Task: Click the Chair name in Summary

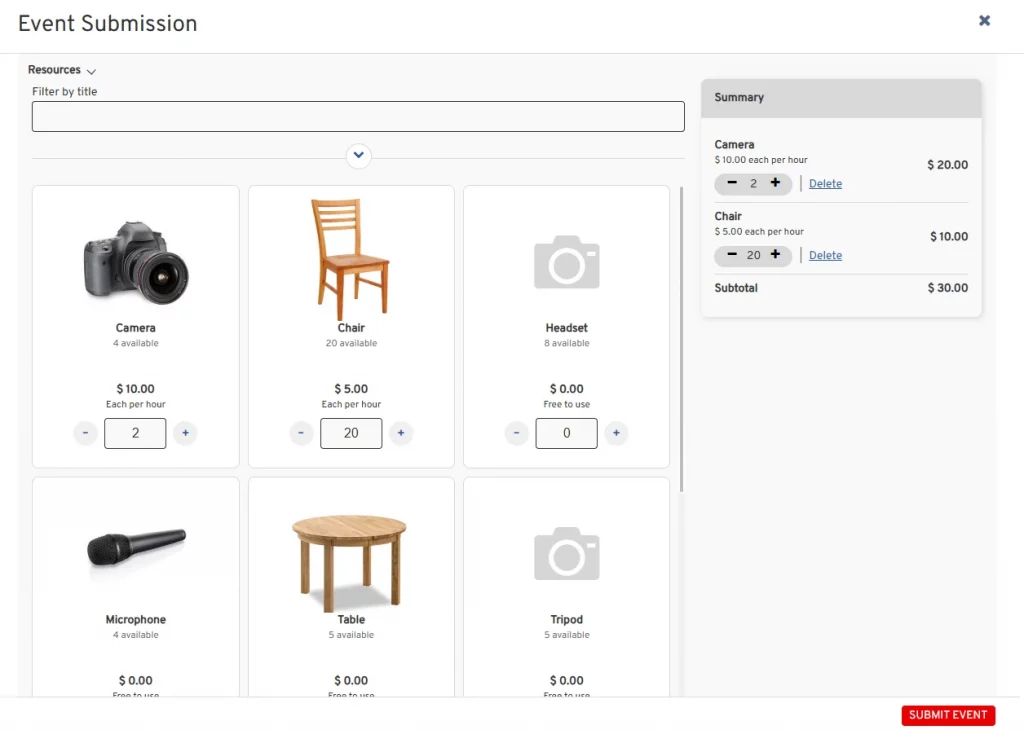Action: tap(728, 217)
